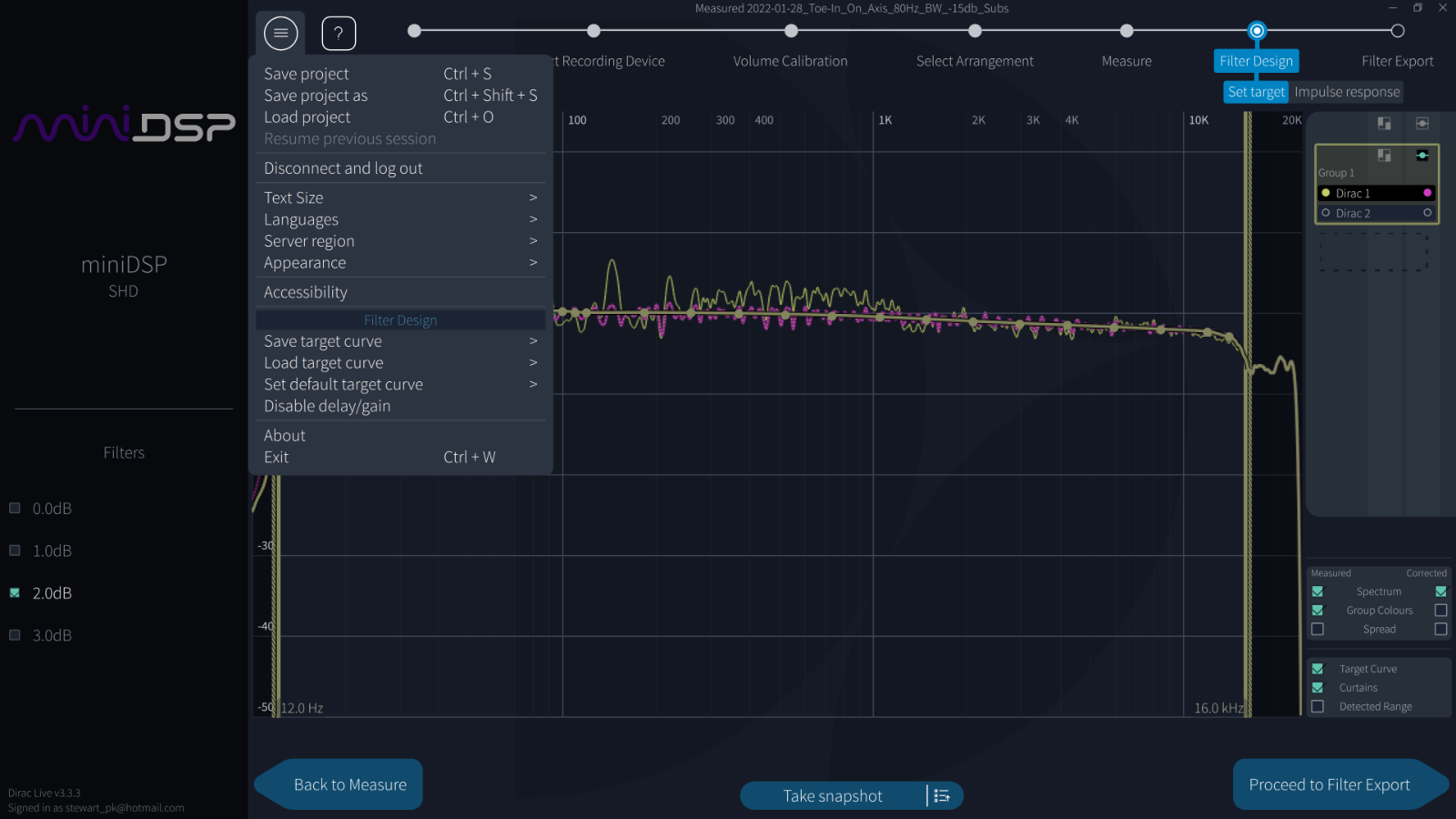
Task: Click the Volume Calibration step dot
Action: pyautogui.click(x=791, y=31)
